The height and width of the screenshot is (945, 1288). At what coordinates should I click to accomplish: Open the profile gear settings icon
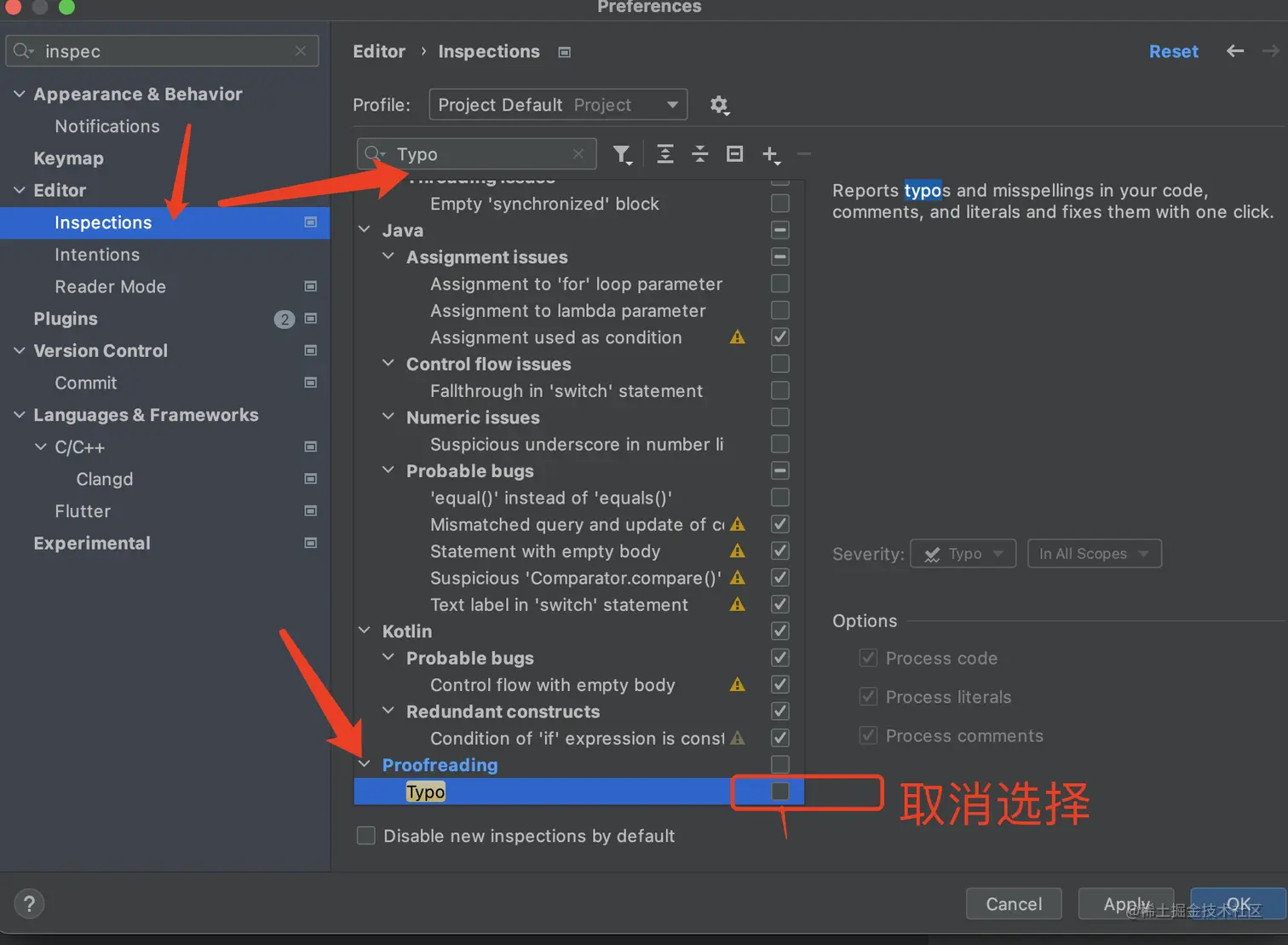[x=720, y=105]
